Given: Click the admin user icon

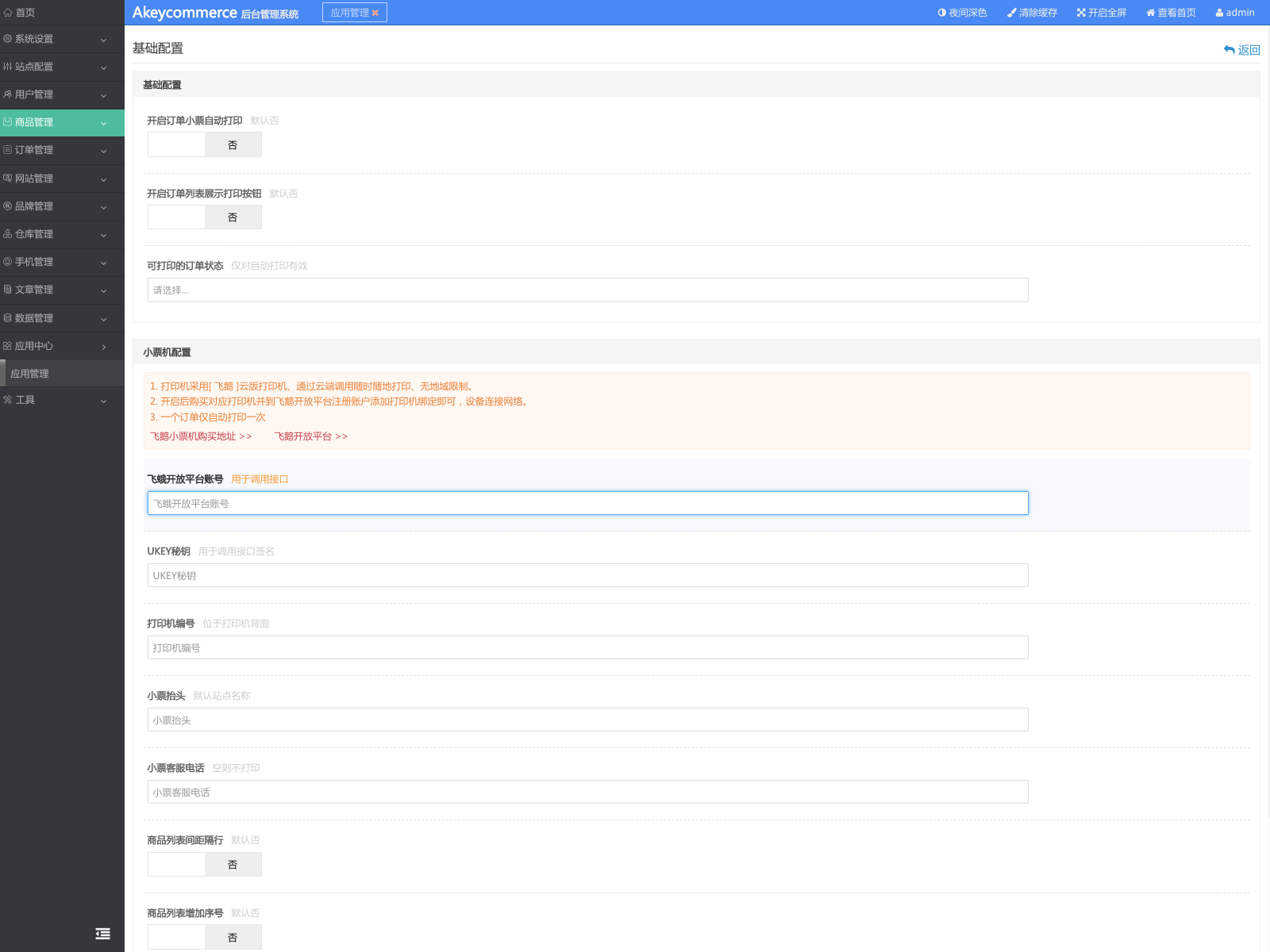Looking at the screenshot, I should point(1219,13).
